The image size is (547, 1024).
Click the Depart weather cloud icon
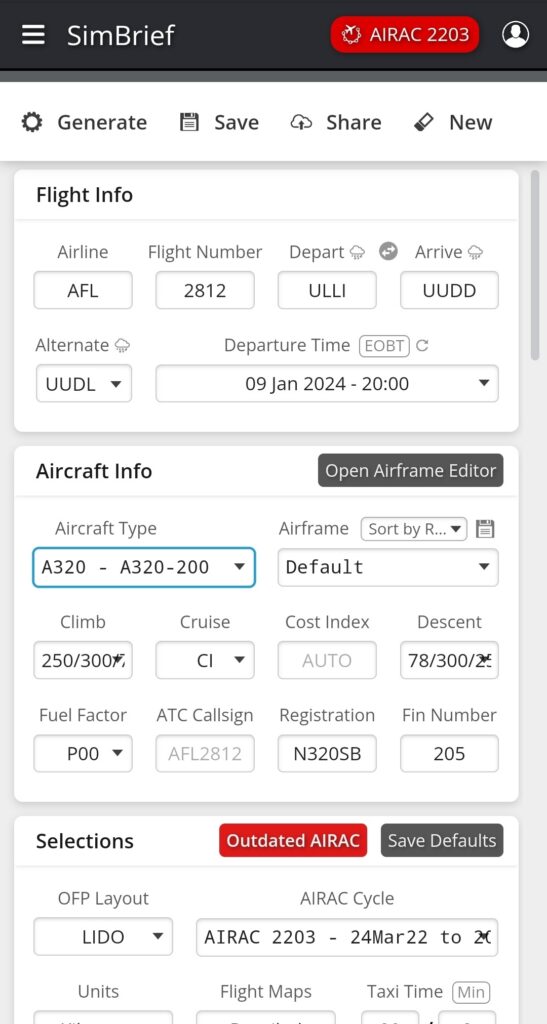coord(357,252)
